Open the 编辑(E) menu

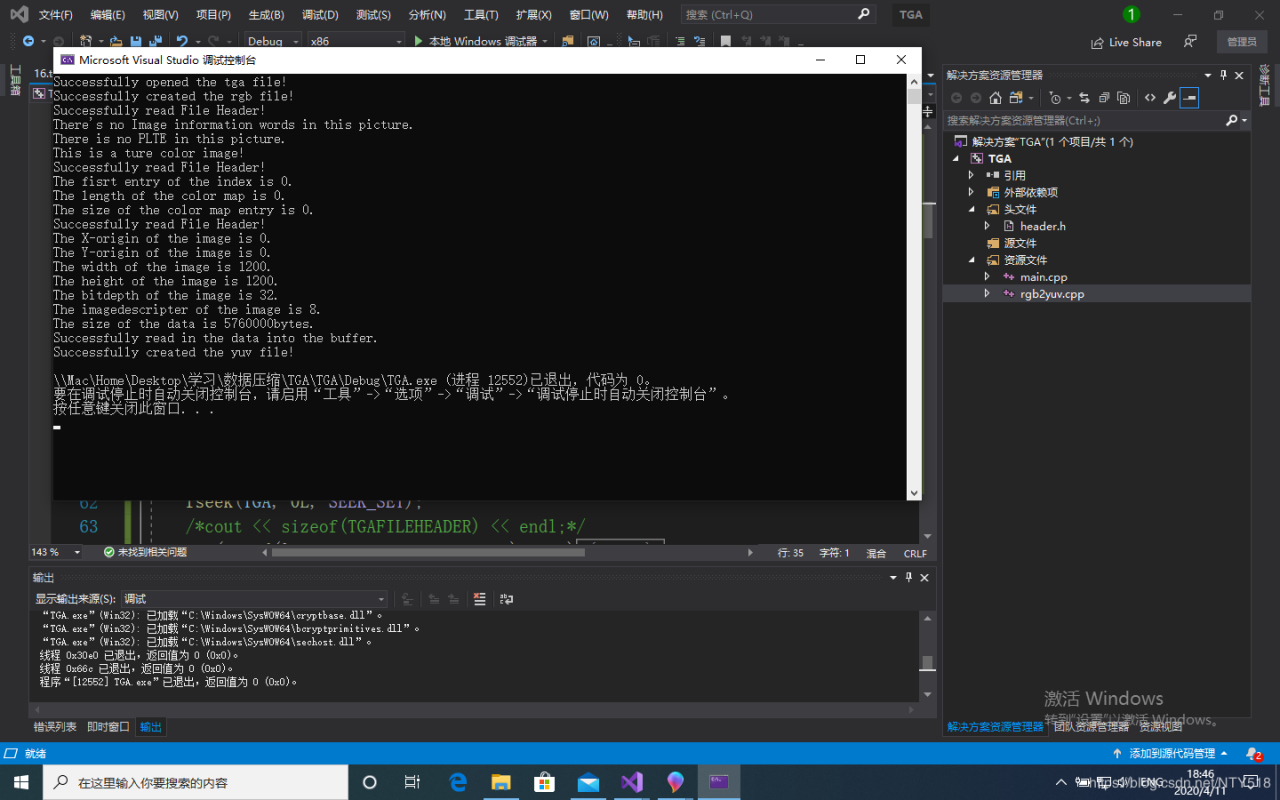click(108, 15)
